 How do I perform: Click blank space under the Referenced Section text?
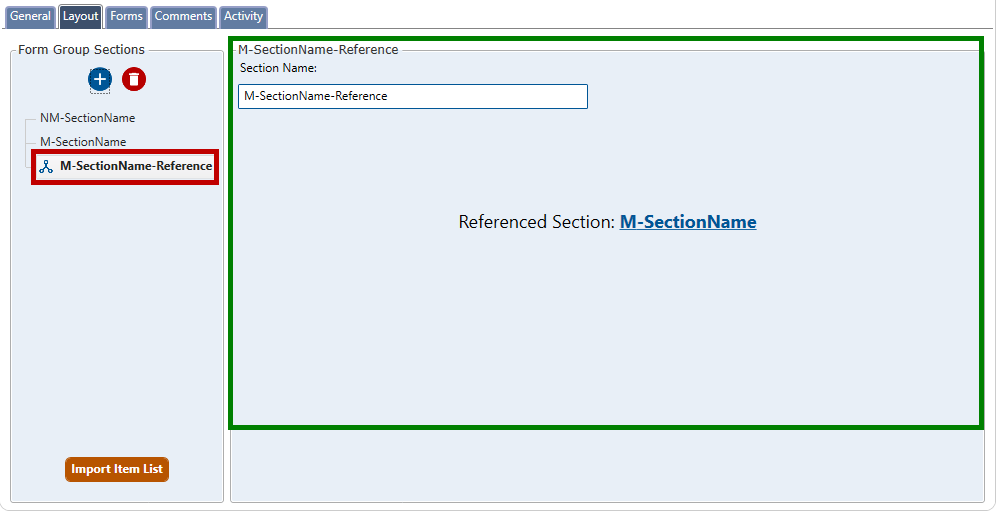click(606, 330)
